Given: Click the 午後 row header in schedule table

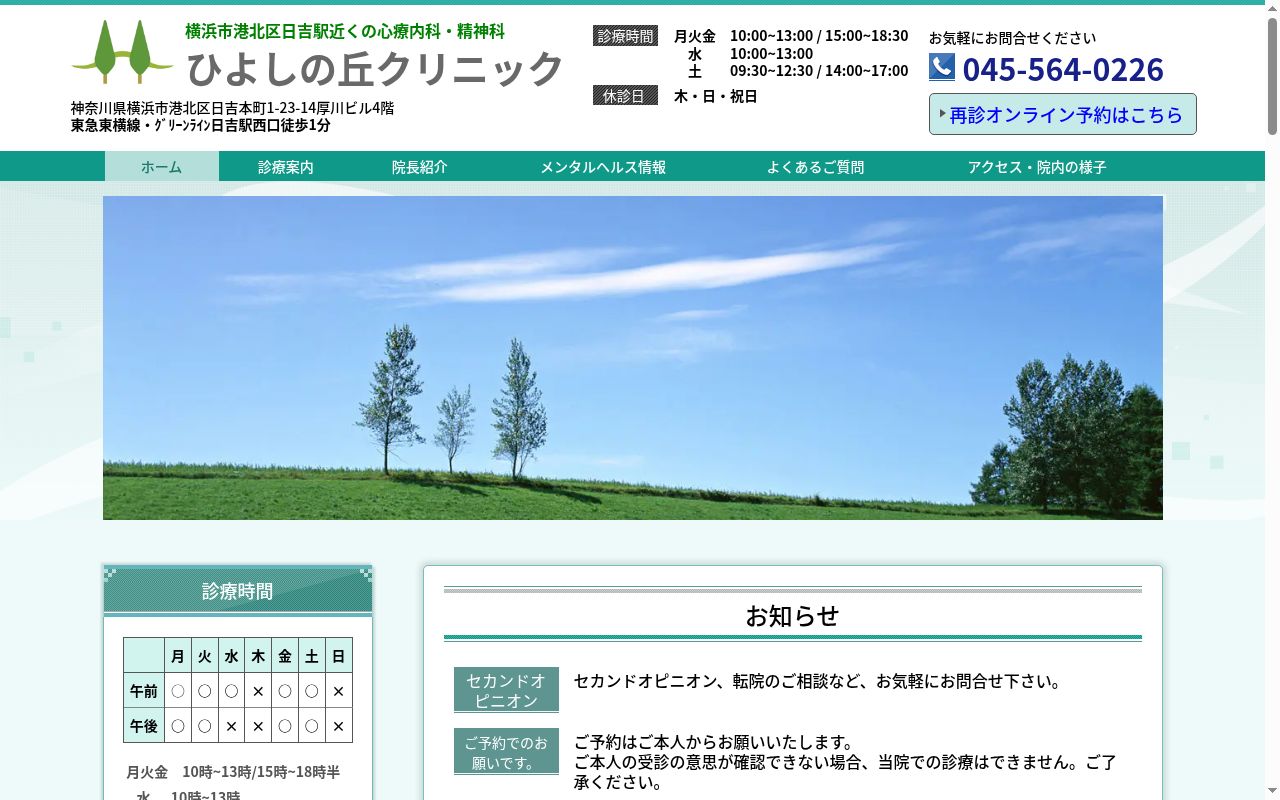Looking at the screenshot, I should click(144, 726).
